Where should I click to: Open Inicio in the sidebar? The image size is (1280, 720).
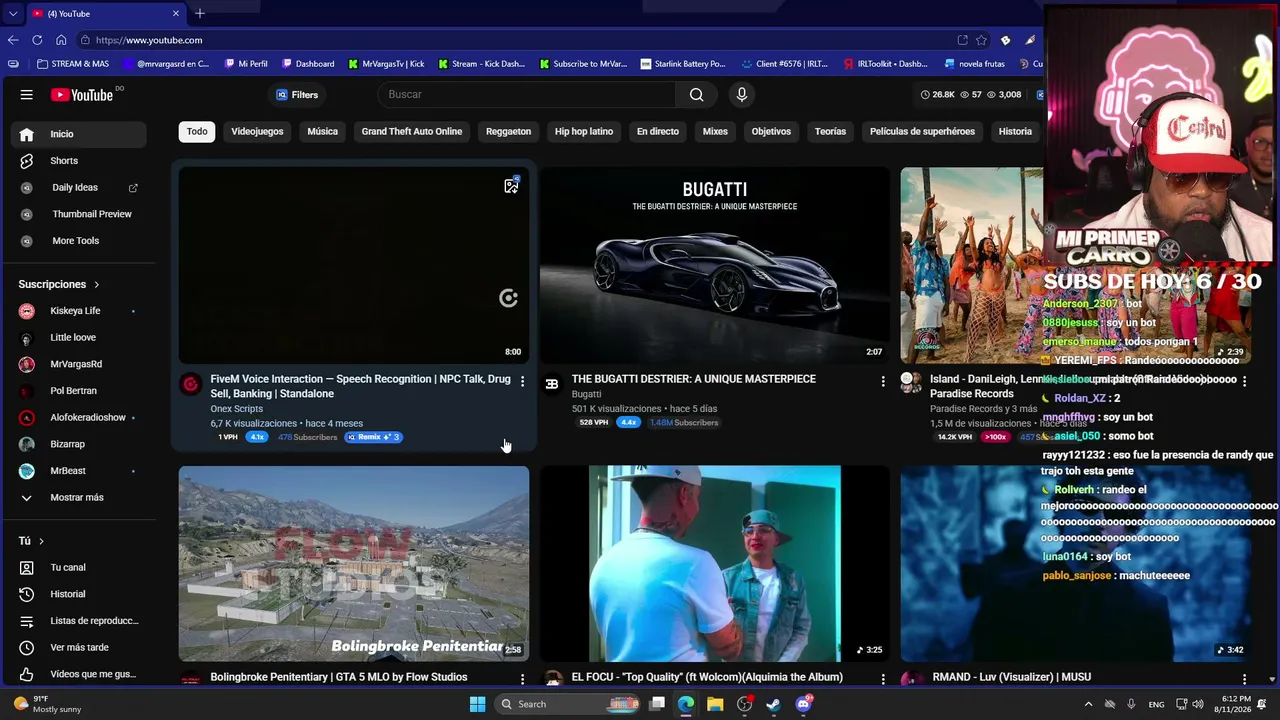click(x=79, y=134)
